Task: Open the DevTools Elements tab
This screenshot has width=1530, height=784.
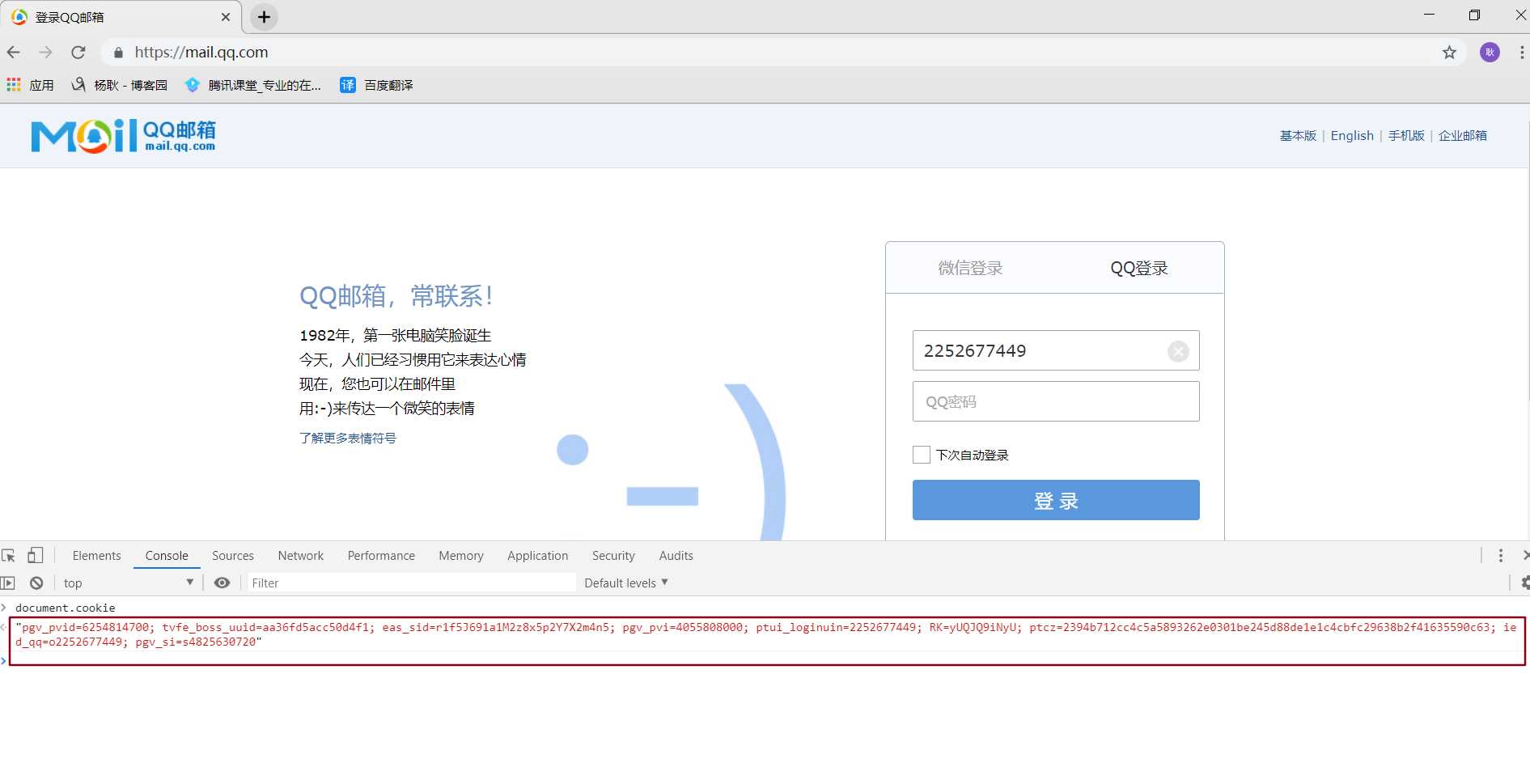Action: tap(96, 556)
